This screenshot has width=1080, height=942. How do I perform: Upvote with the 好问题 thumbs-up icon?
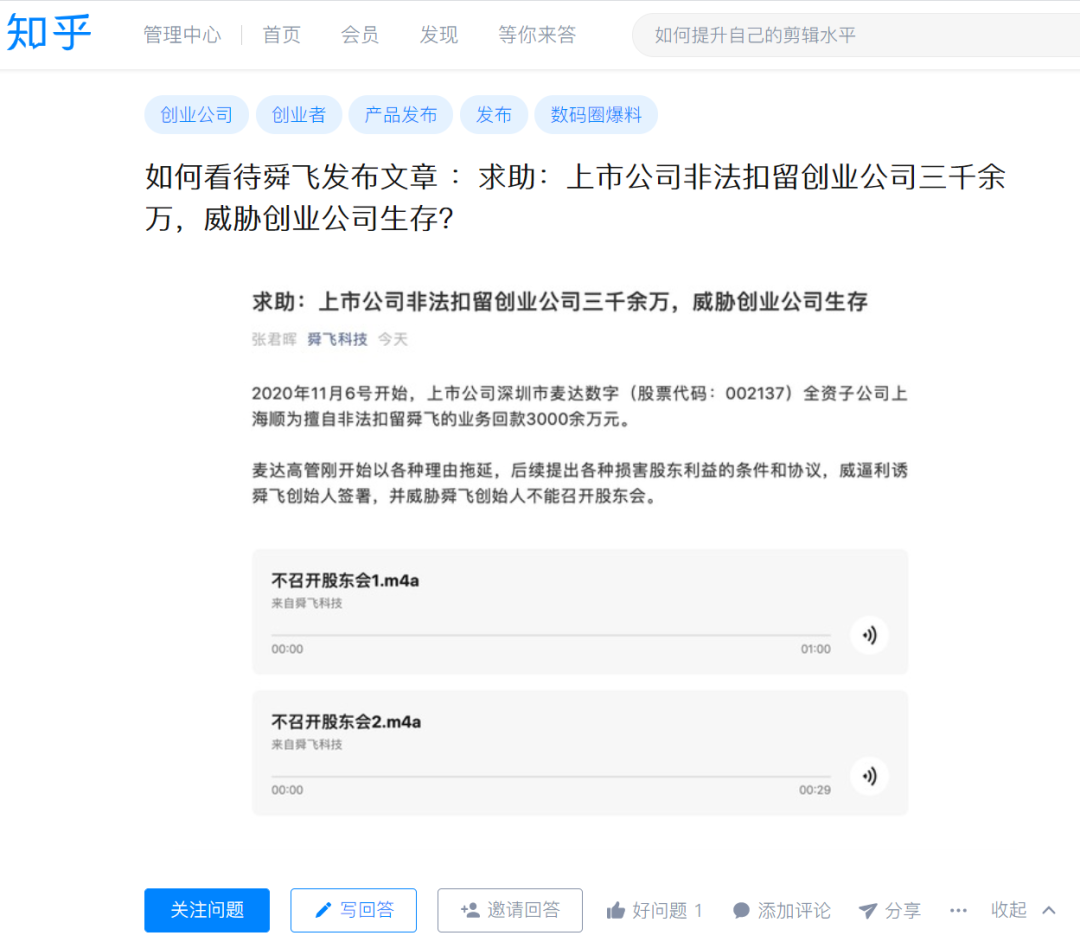615,911
